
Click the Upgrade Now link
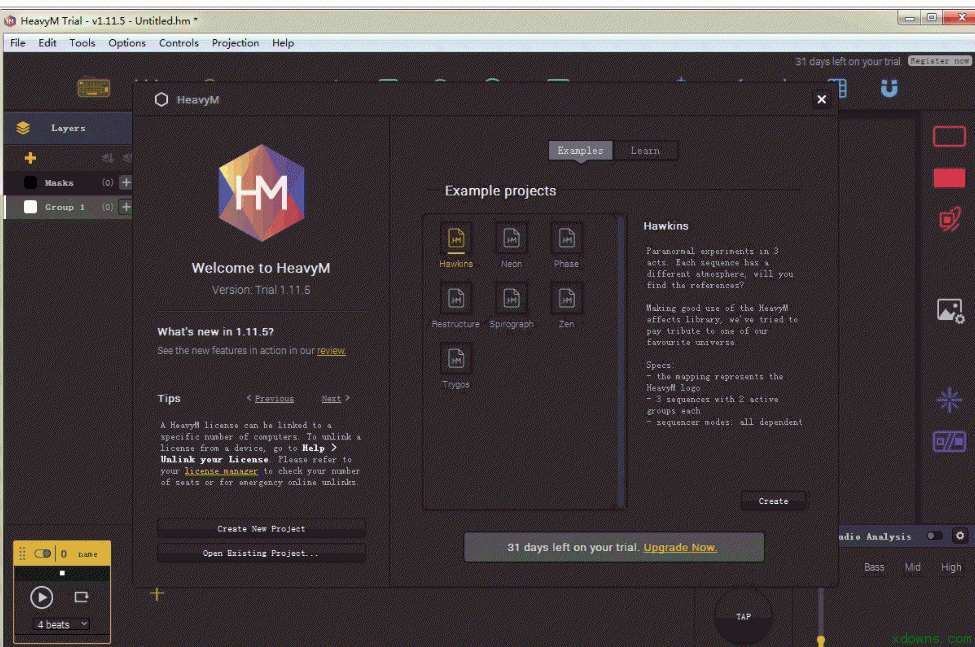click(680, 547)
